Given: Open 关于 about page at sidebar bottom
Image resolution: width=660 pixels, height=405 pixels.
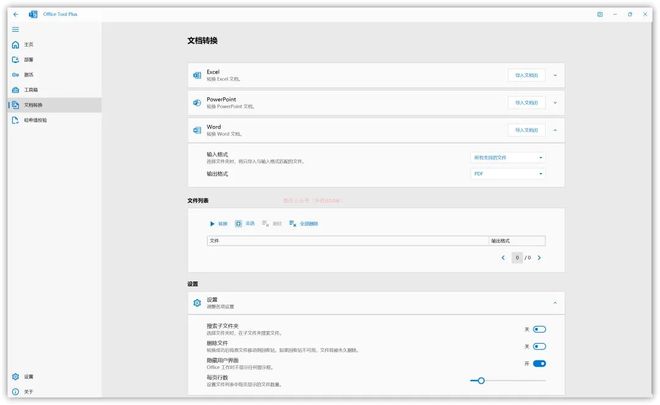Looking at the screenshot, I should click(x=54, y=392).
